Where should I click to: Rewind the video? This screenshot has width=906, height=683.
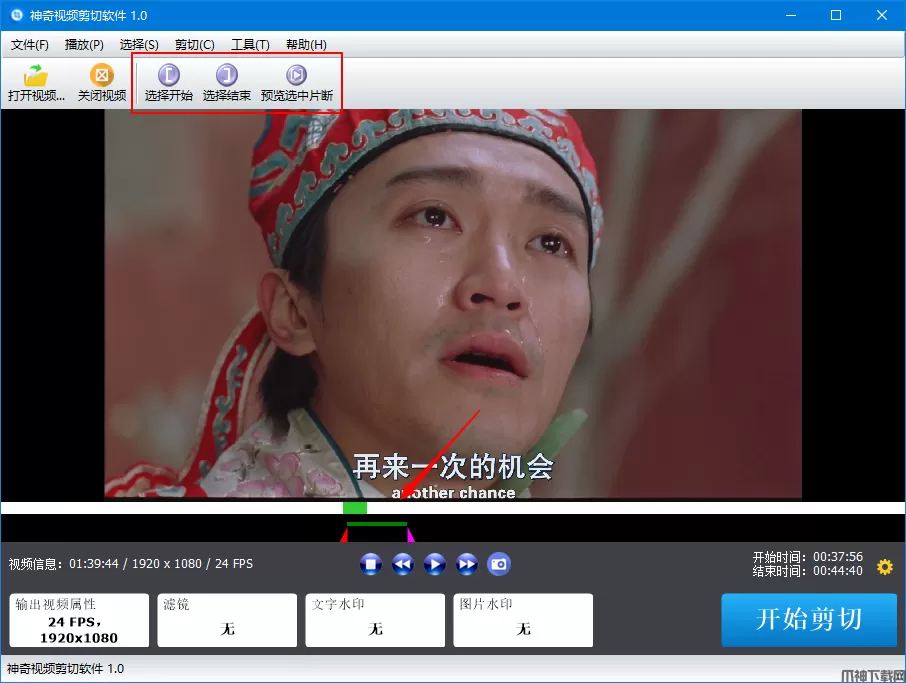(x=403, y=564)
